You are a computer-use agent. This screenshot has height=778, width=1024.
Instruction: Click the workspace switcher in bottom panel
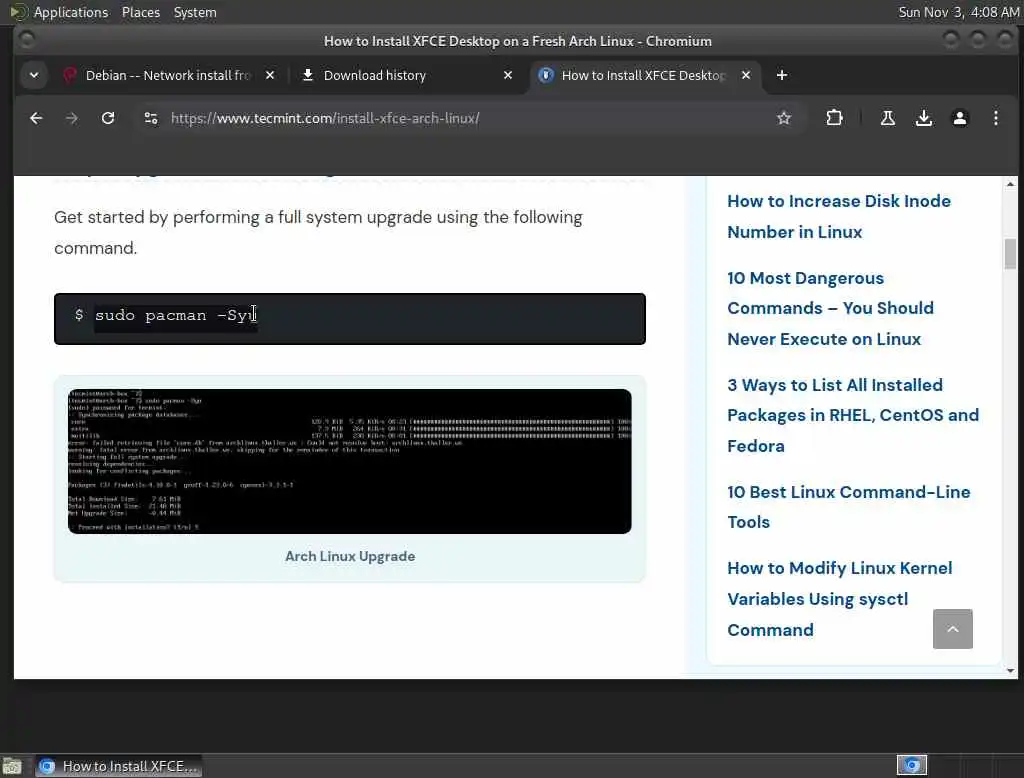click(x=912, y=765)
